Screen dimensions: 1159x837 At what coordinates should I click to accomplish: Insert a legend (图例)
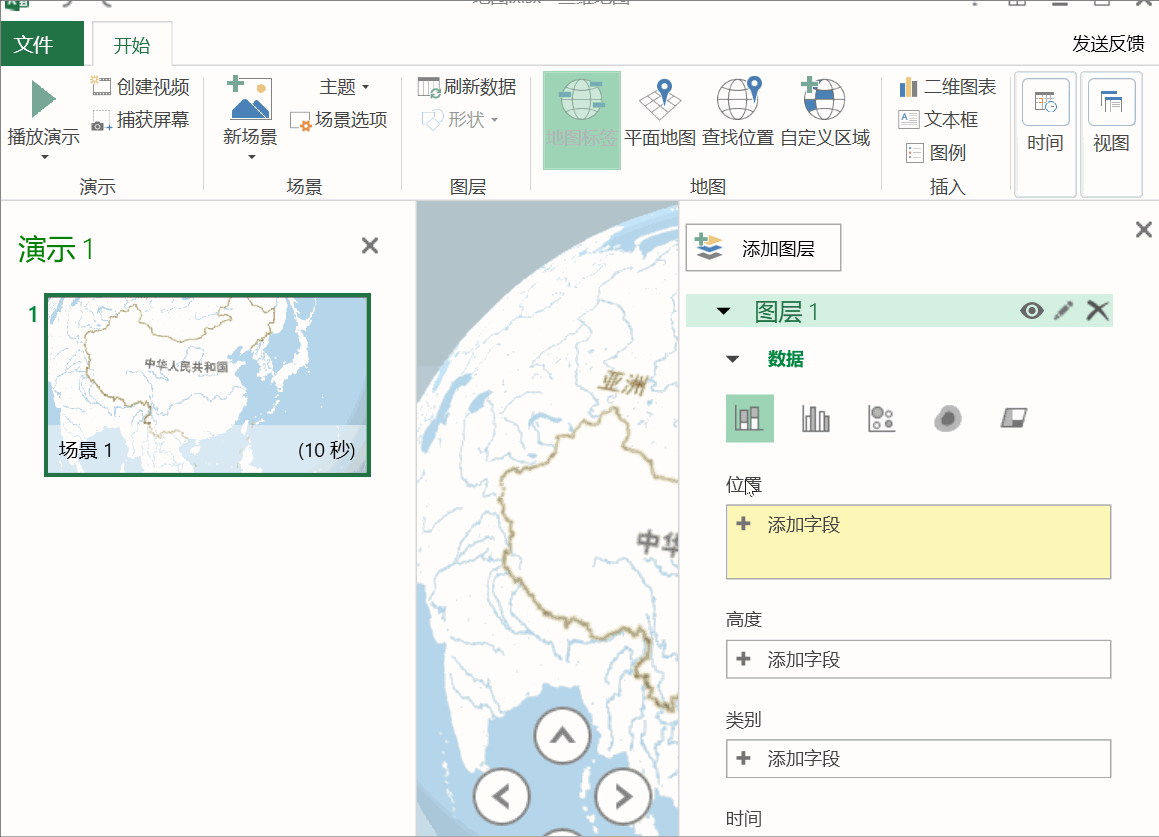tap(936, 152)
